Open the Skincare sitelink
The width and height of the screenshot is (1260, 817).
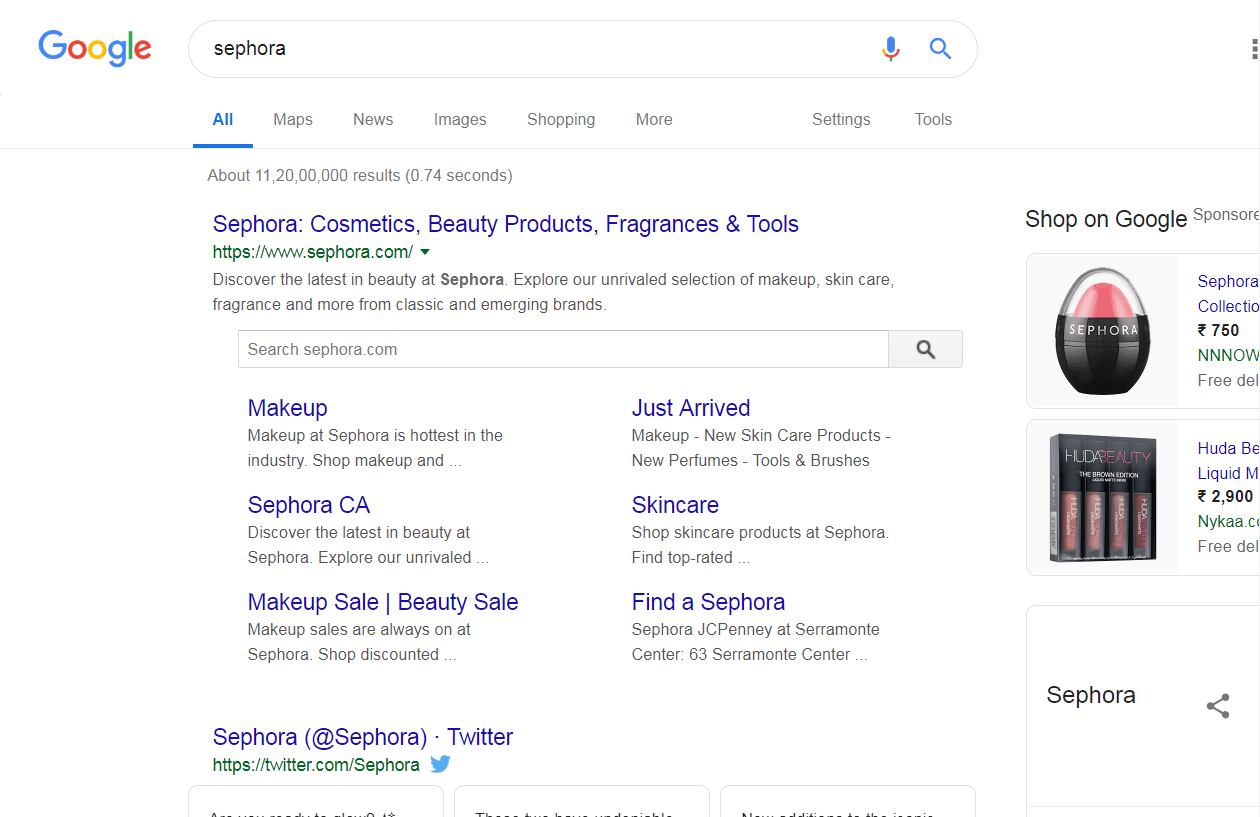[x=675, y=505]
